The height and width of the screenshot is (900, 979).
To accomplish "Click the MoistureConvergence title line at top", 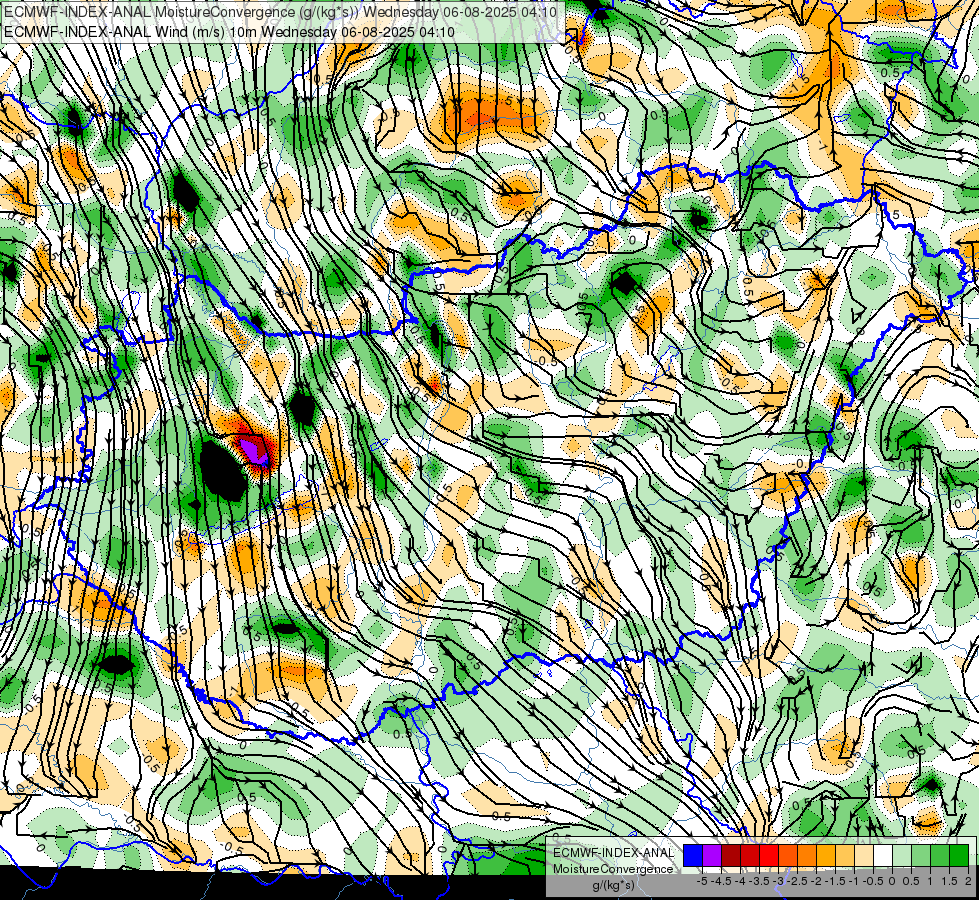I will point(280,11).
